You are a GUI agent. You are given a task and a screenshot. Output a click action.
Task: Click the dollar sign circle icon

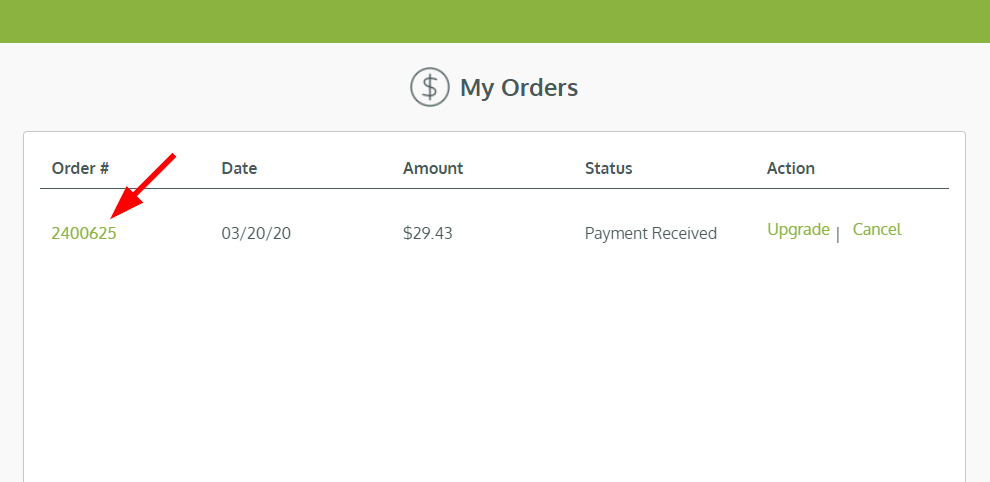[429, 87]
